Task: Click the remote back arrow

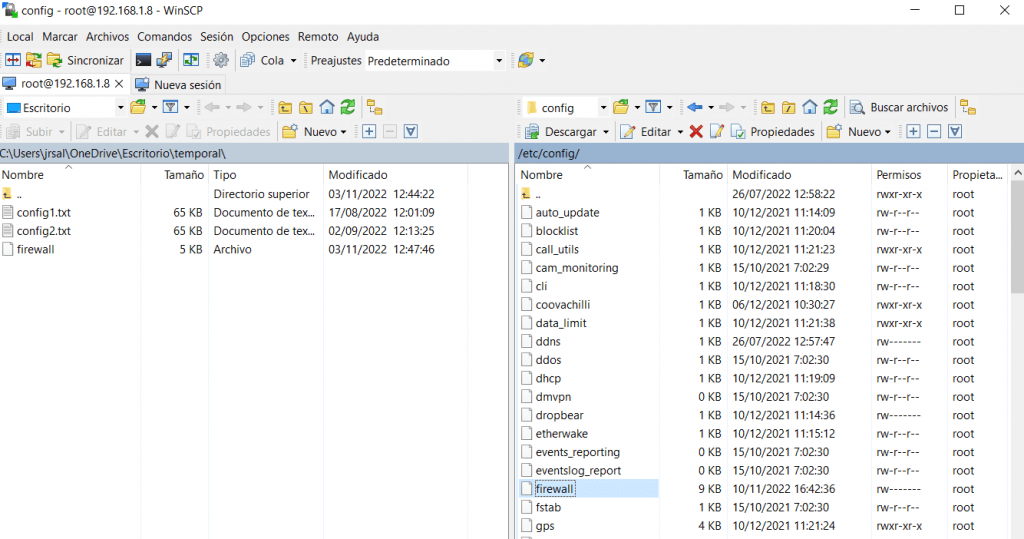Action: click(694, 107)
